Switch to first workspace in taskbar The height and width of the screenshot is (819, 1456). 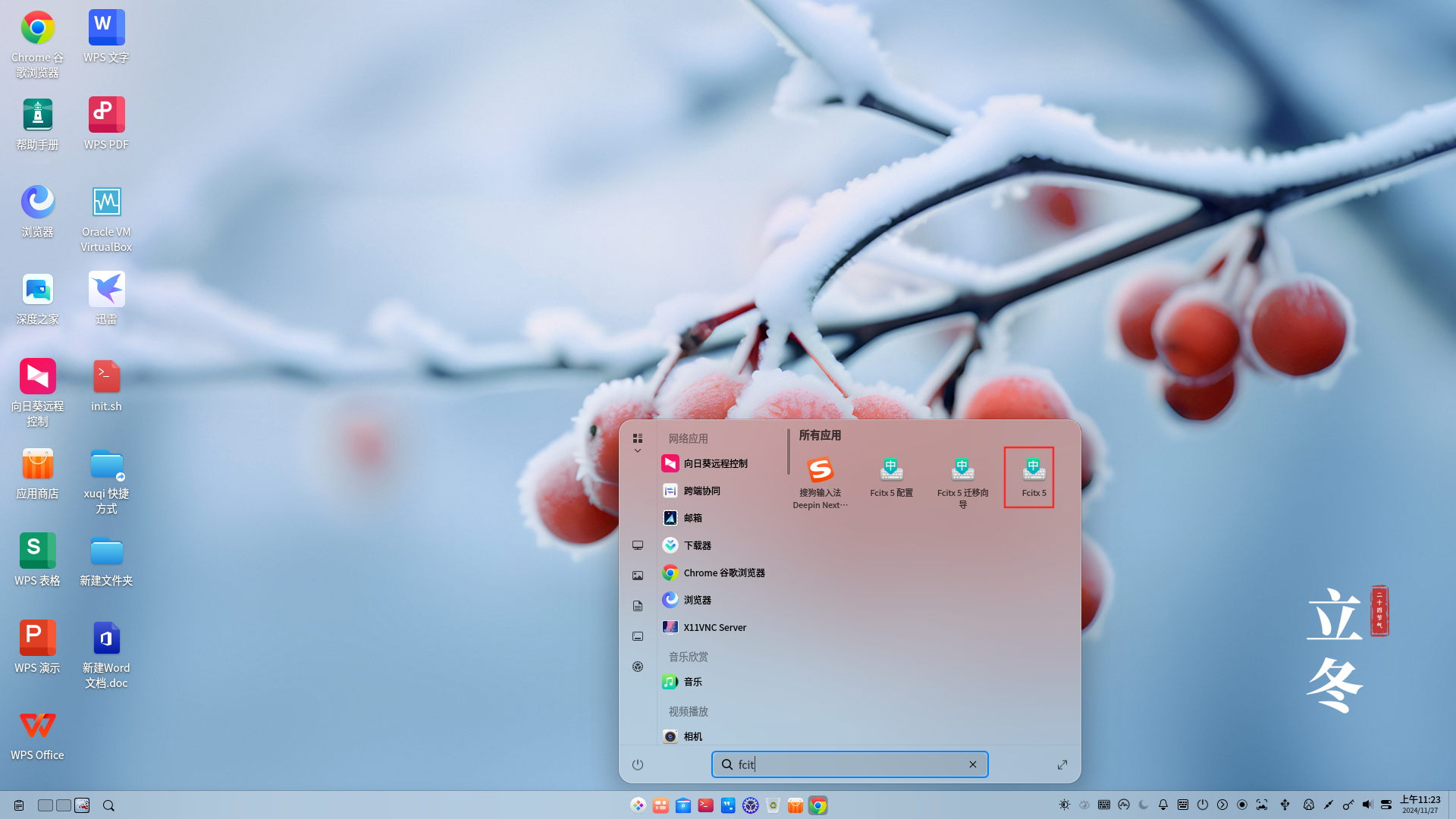point(45,805)
